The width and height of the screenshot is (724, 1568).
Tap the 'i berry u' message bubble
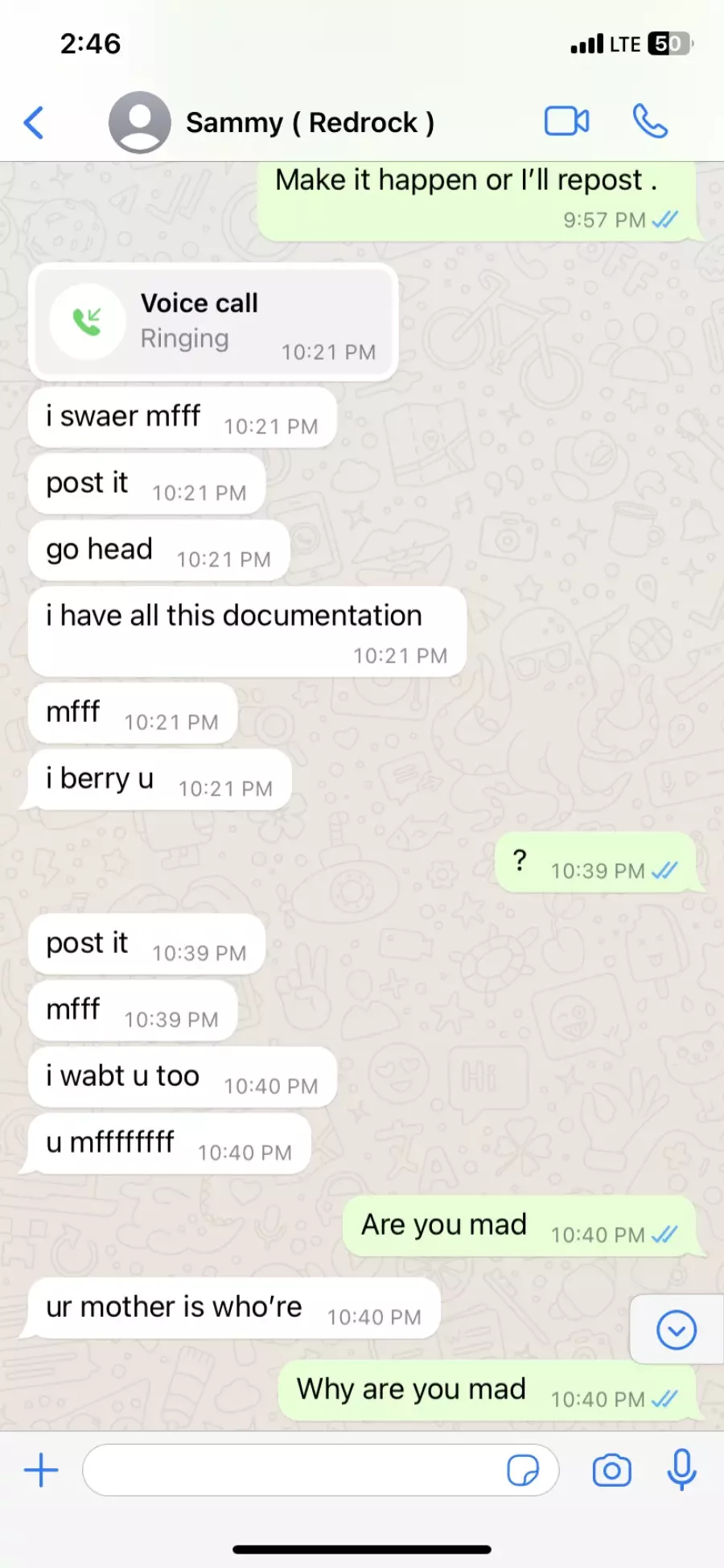(160, 780)
